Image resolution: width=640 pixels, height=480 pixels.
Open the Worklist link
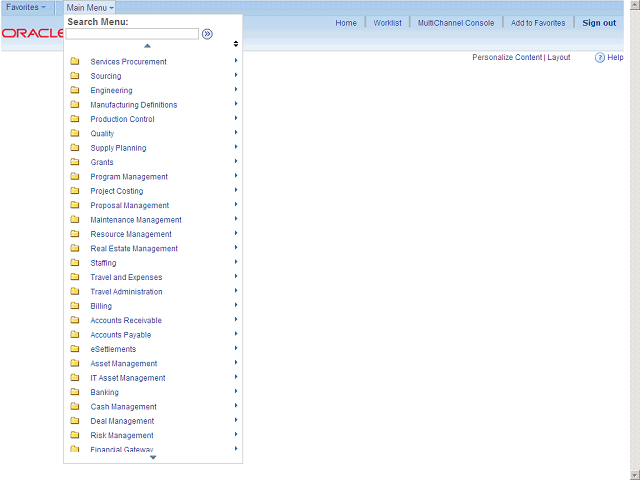[387, 23]
